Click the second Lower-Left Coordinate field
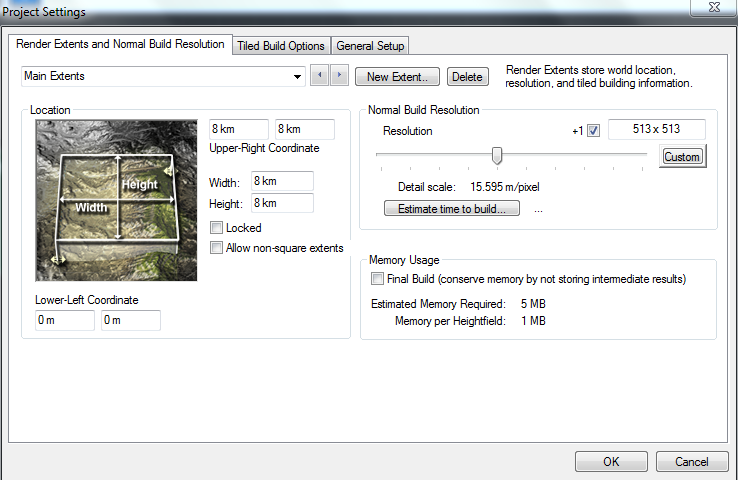Screen dimensions: 738x480 pyautogui.click(x=130, y=320)
